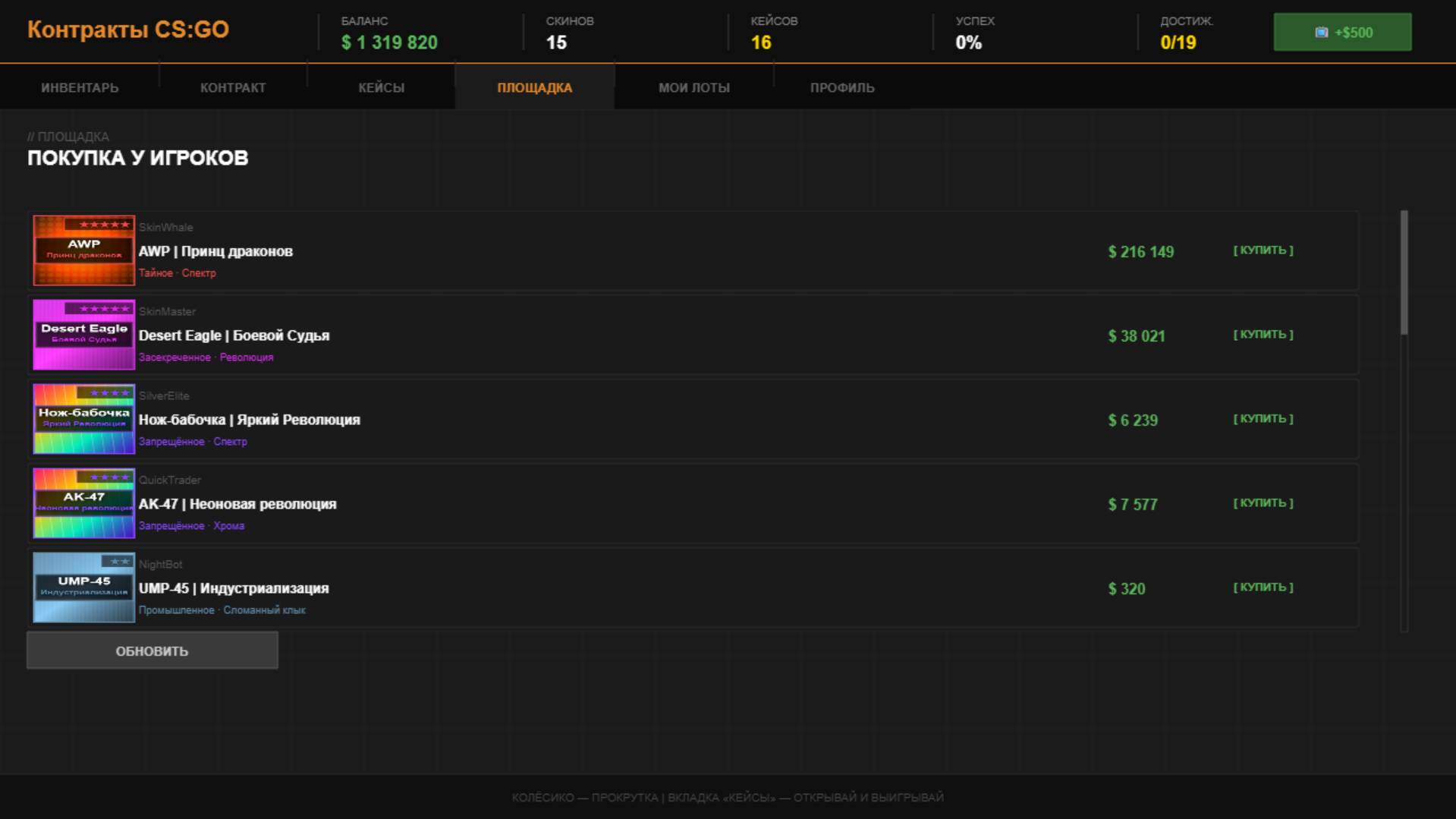Select the Площадка tab

(x=535, y=87)
